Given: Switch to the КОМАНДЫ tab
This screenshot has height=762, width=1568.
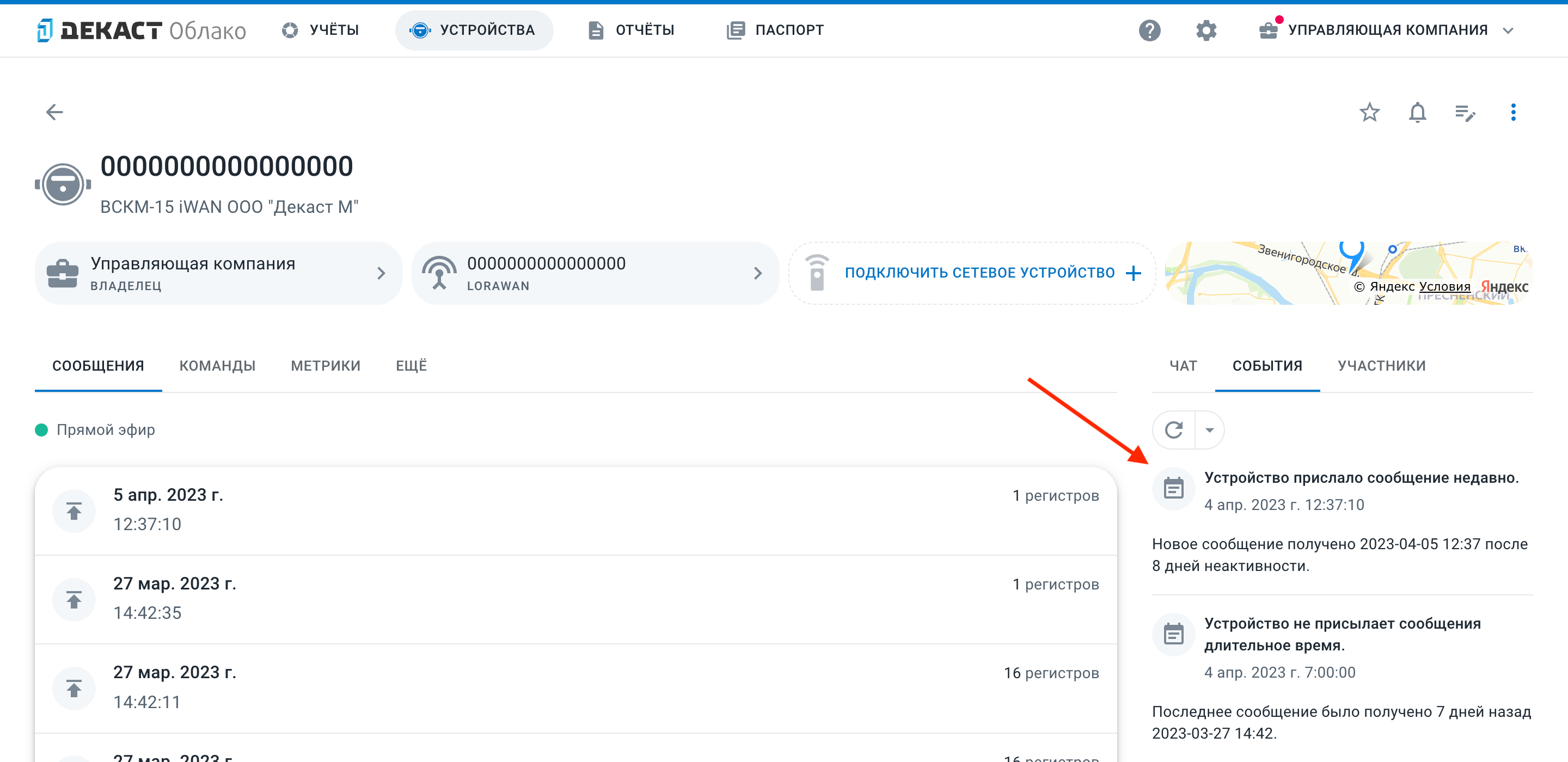Looking at the screenshot, I should pos(217,366).
